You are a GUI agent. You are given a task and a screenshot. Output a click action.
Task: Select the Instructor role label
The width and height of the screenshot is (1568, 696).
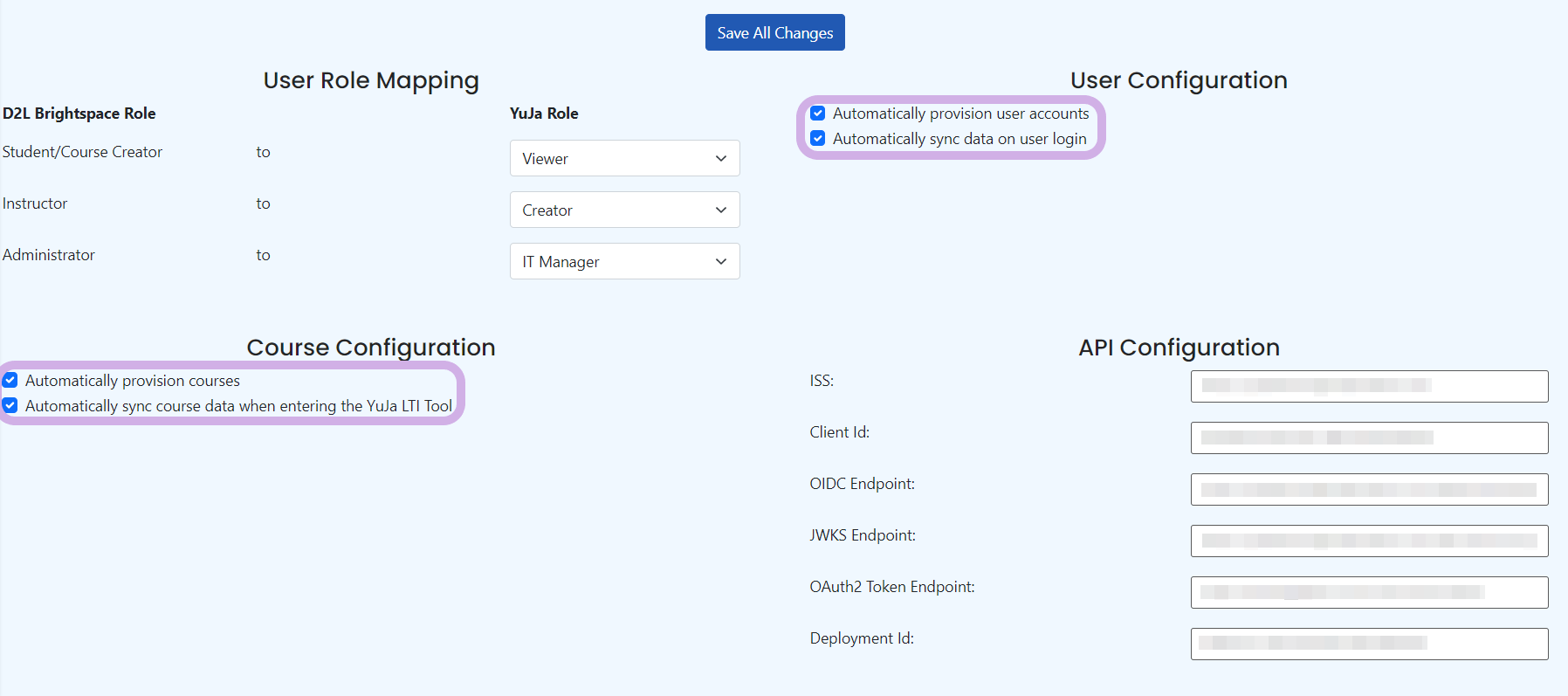[x=35, y=203]
